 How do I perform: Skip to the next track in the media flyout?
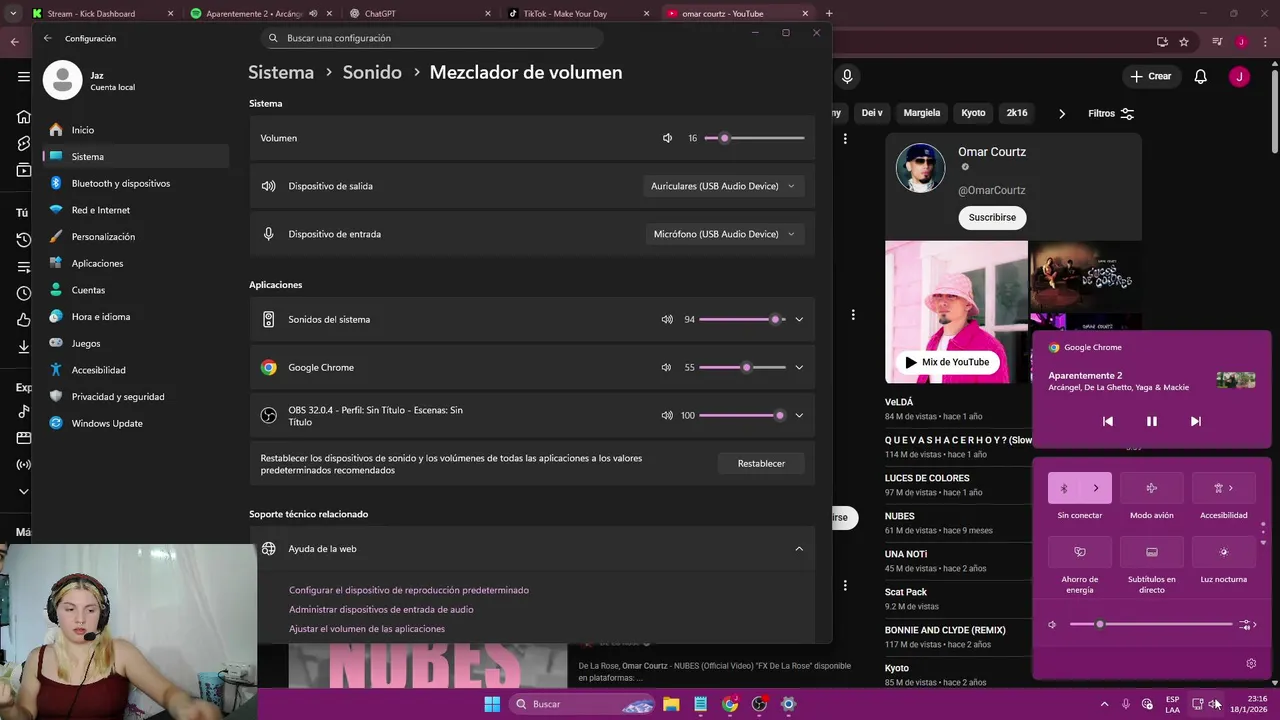tap(1195, 421)
